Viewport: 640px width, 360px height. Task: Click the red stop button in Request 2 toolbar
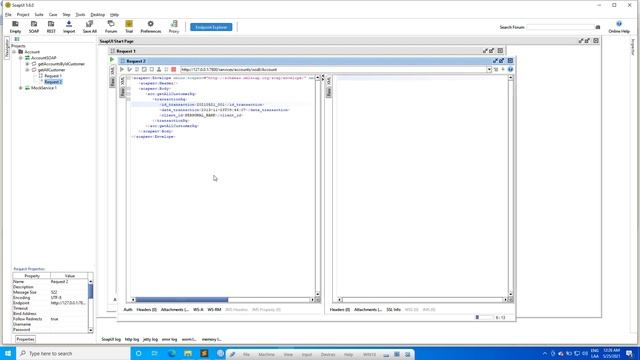[x=173, y=69]
